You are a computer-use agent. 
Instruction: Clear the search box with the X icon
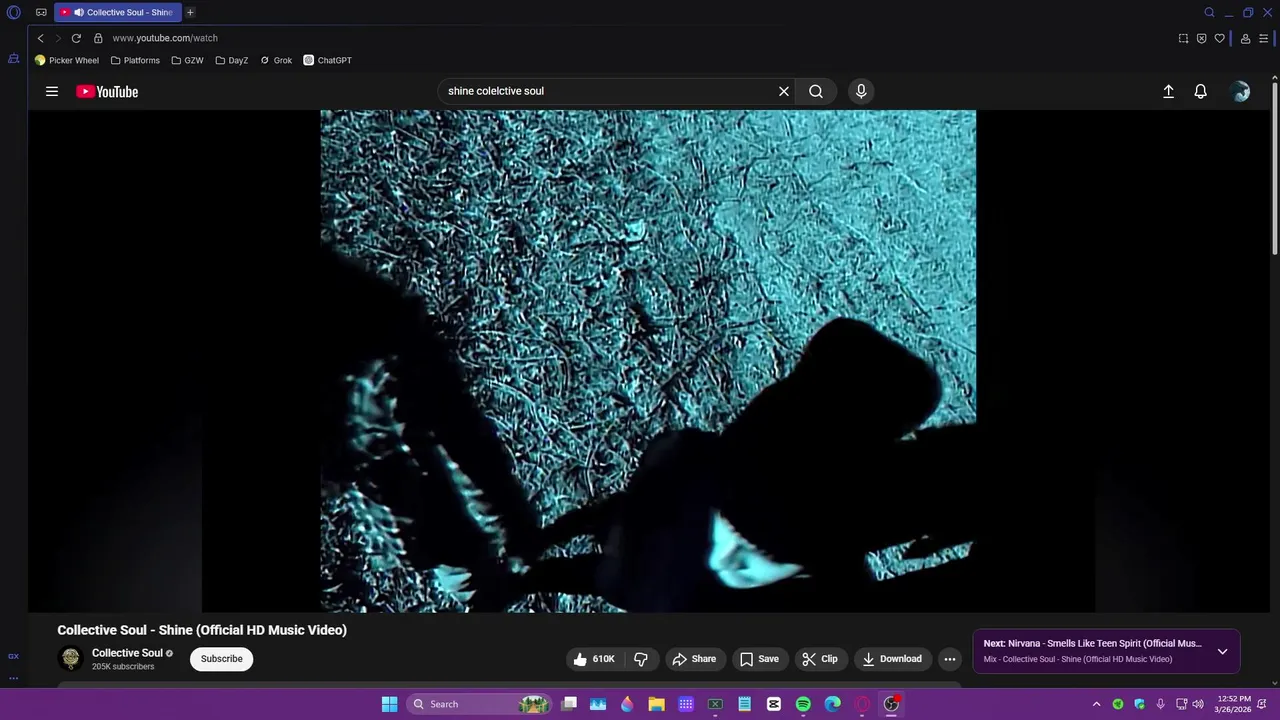(x=784, y=91)
